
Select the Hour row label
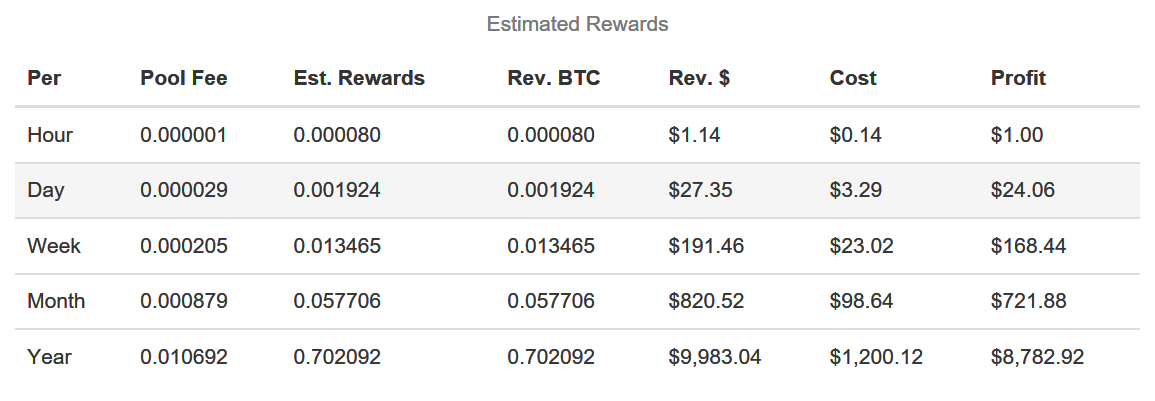click(50, 135)
